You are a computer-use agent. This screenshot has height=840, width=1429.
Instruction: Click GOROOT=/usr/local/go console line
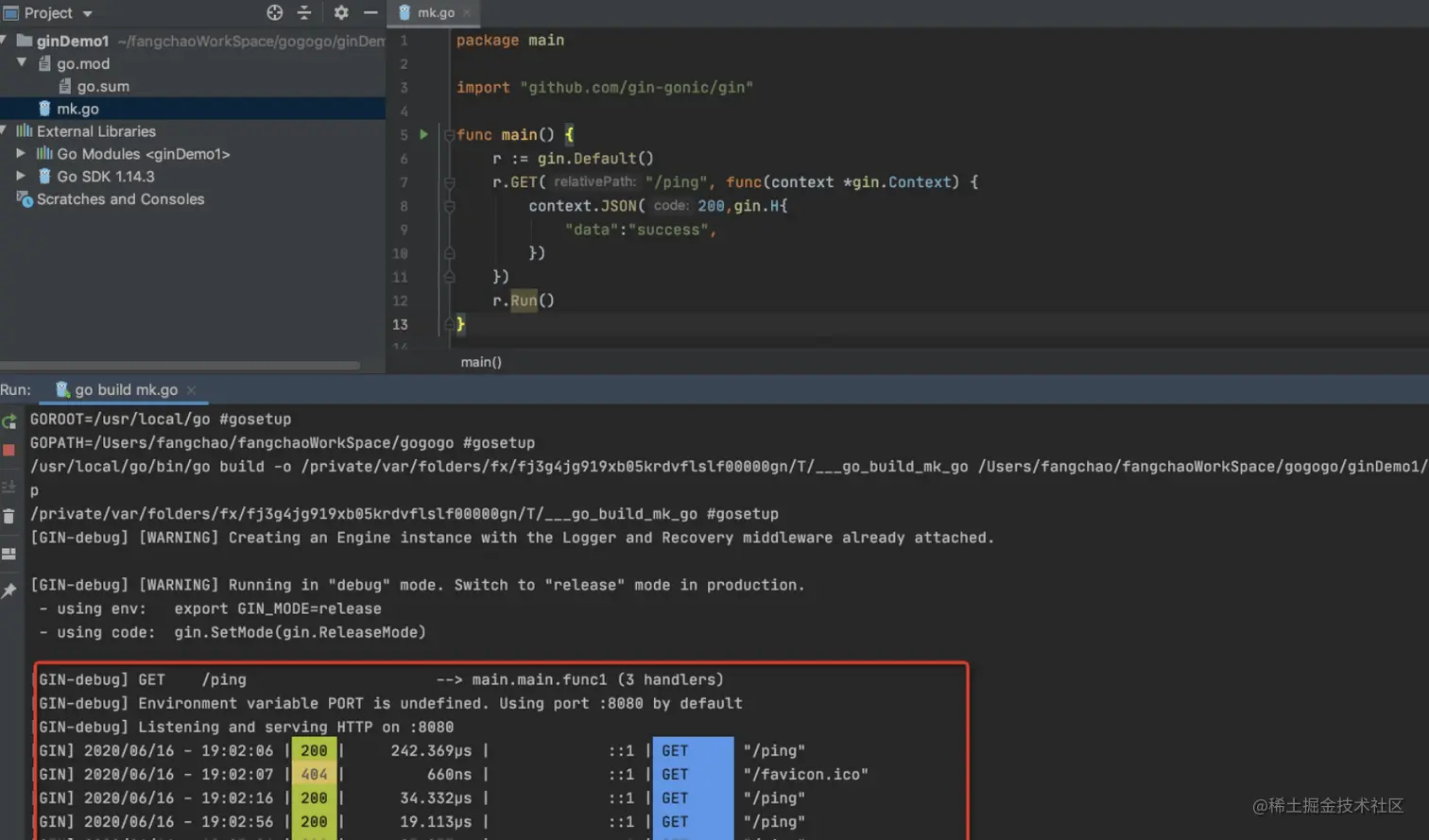pos(161,419)
